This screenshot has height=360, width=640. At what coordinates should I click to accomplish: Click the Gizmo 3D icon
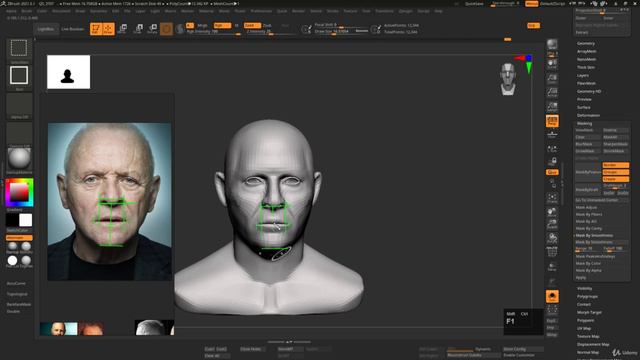coord(166,29)
